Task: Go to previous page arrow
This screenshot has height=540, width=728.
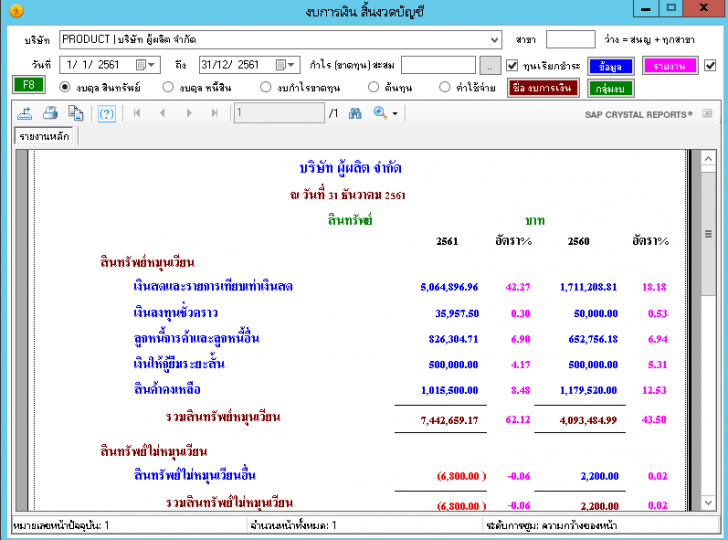Action: point(162,113)
